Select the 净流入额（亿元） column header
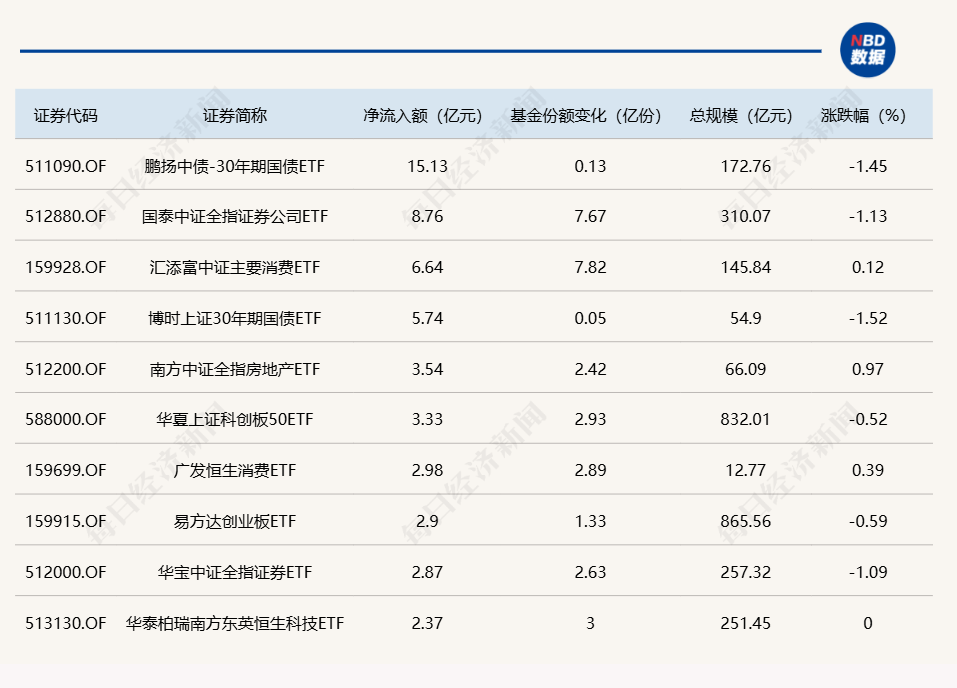Image resolution: width=957 pixels, height=688 pixels. pyautogui.click(x=423, y=115)
